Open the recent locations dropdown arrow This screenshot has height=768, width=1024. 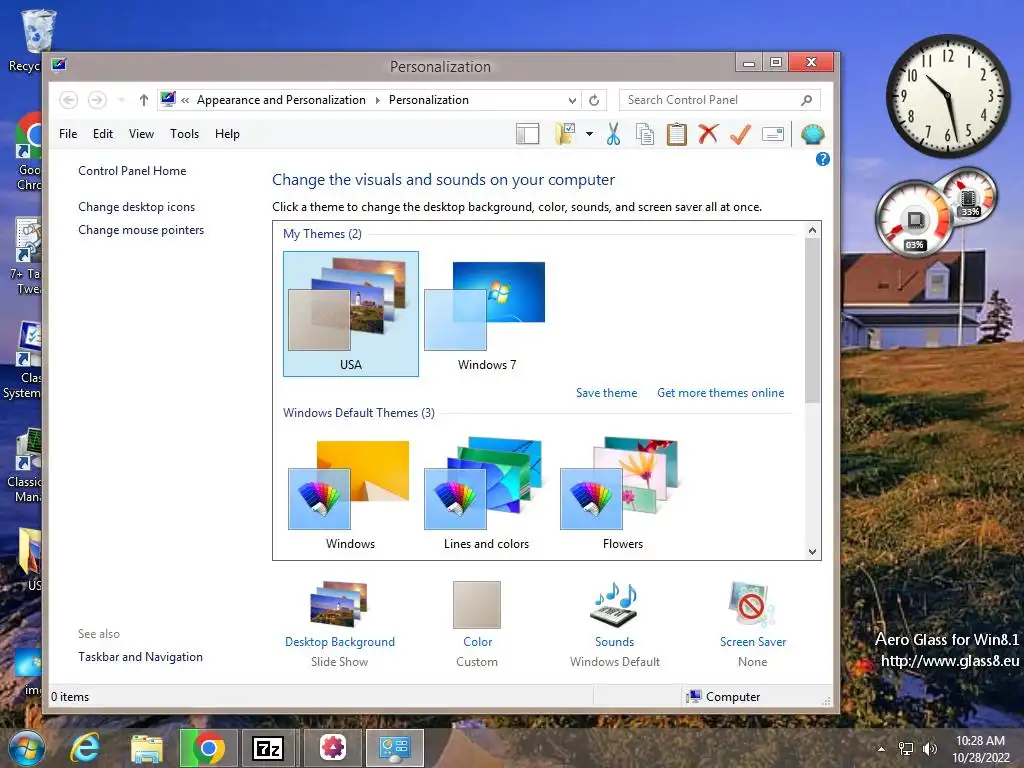121,100
